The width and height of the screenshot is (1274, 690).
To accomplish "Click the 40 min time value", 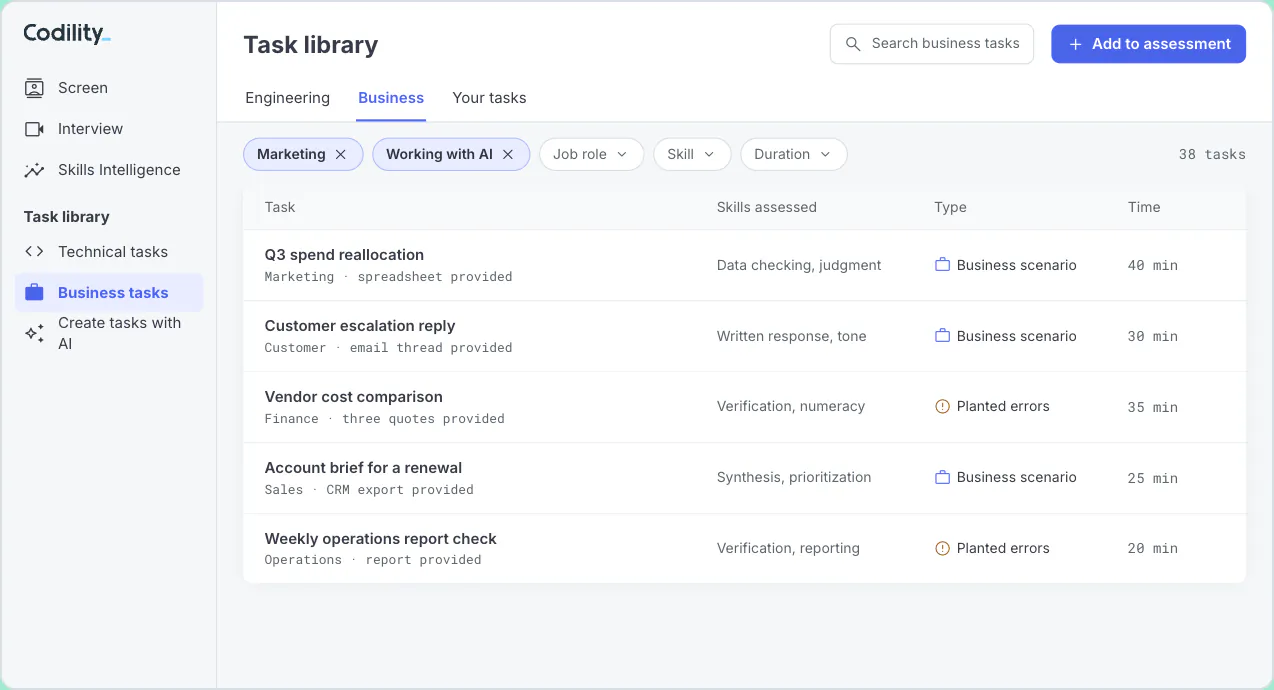I will click(x=1153, y=265).
